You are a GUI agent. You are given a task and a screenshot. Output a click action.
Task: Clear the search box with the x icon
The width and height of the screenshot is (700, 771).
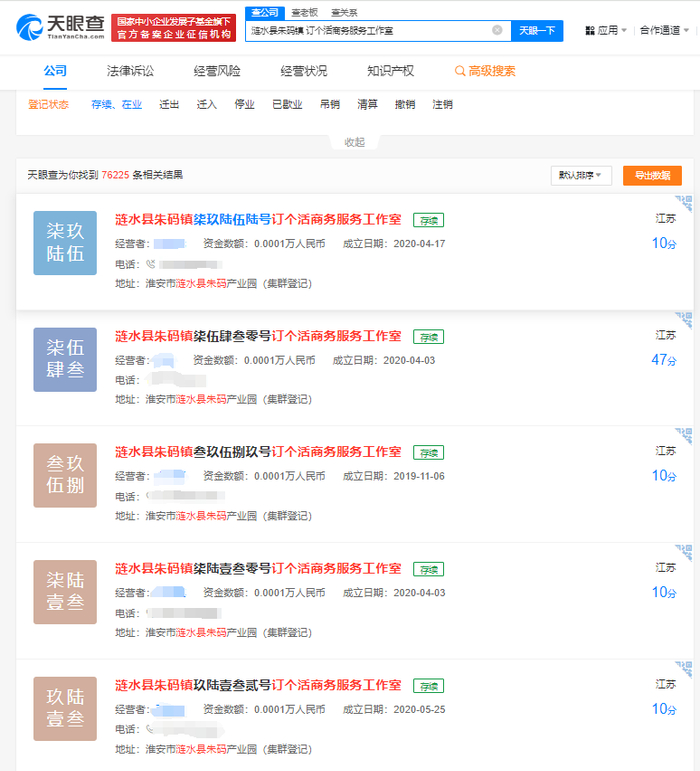pyautogui.click(x=497, y=30)
